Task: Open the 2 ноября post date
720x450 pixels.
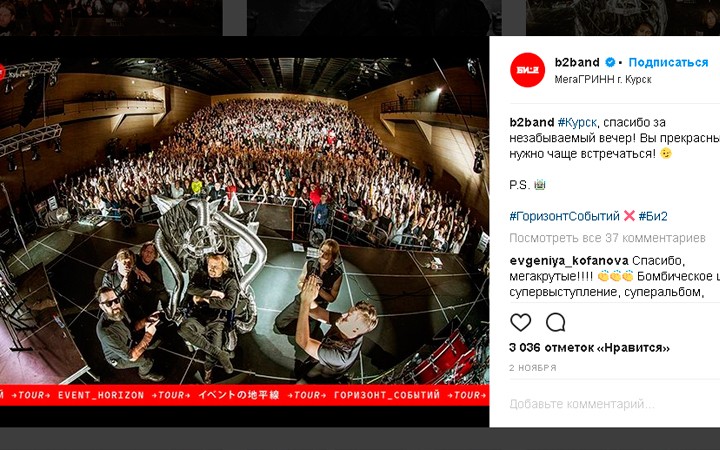Action: click(533, 368)
